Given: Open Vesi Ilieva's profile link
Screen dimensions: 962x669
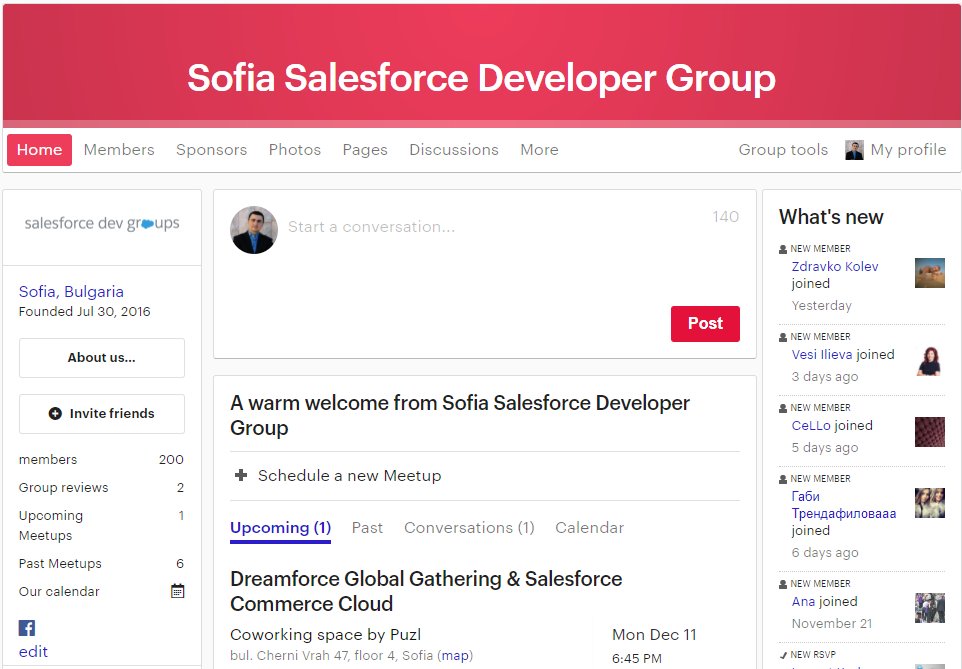Looking at the screenshot, I should pyautogui.click(x=822, y=354).
